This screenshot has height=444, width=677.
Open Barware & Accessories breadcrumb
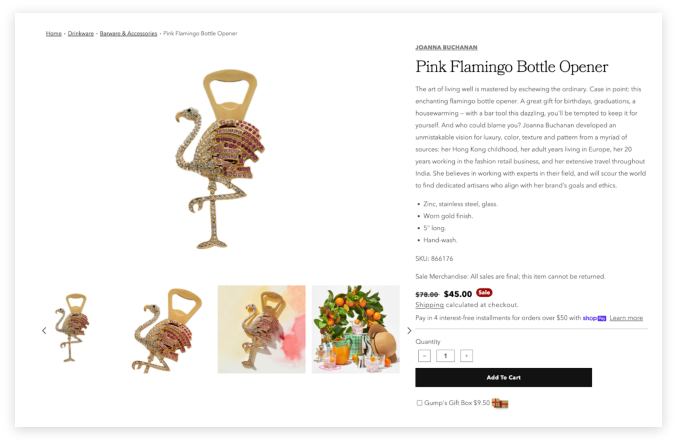tap(128, 33)
